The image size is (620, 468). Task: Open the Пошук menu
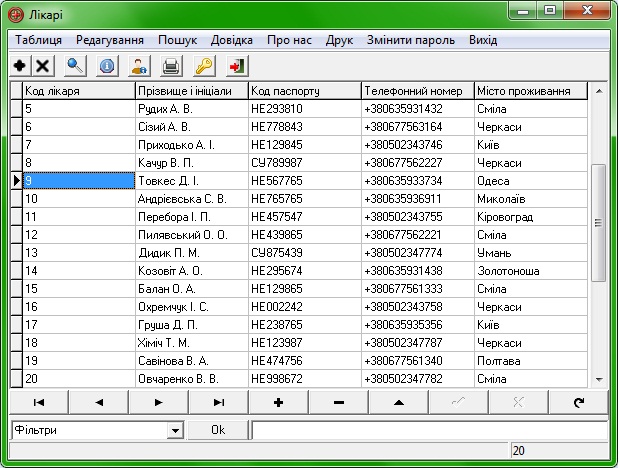(178, 40)
